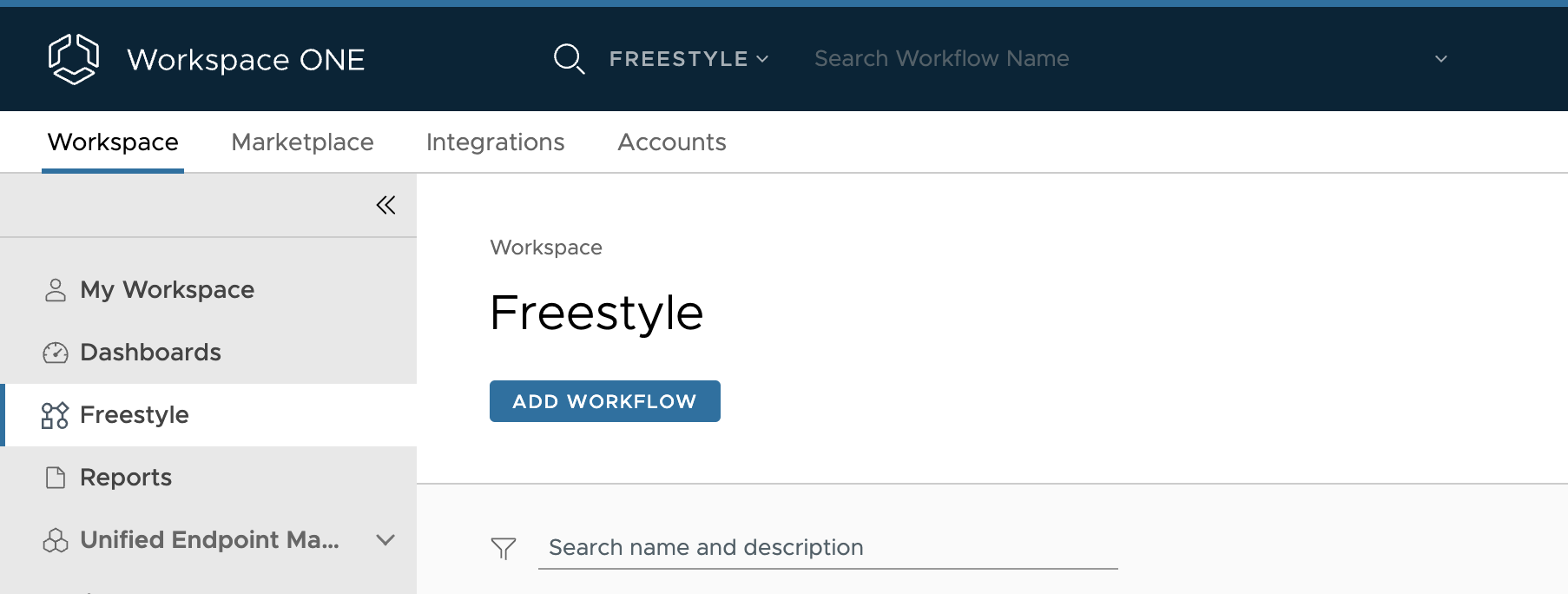The height and width of the screenshot is (594, 1568).
Task: Click the Search name and description field
Action: pyautogui.click(x=827, y=548)
